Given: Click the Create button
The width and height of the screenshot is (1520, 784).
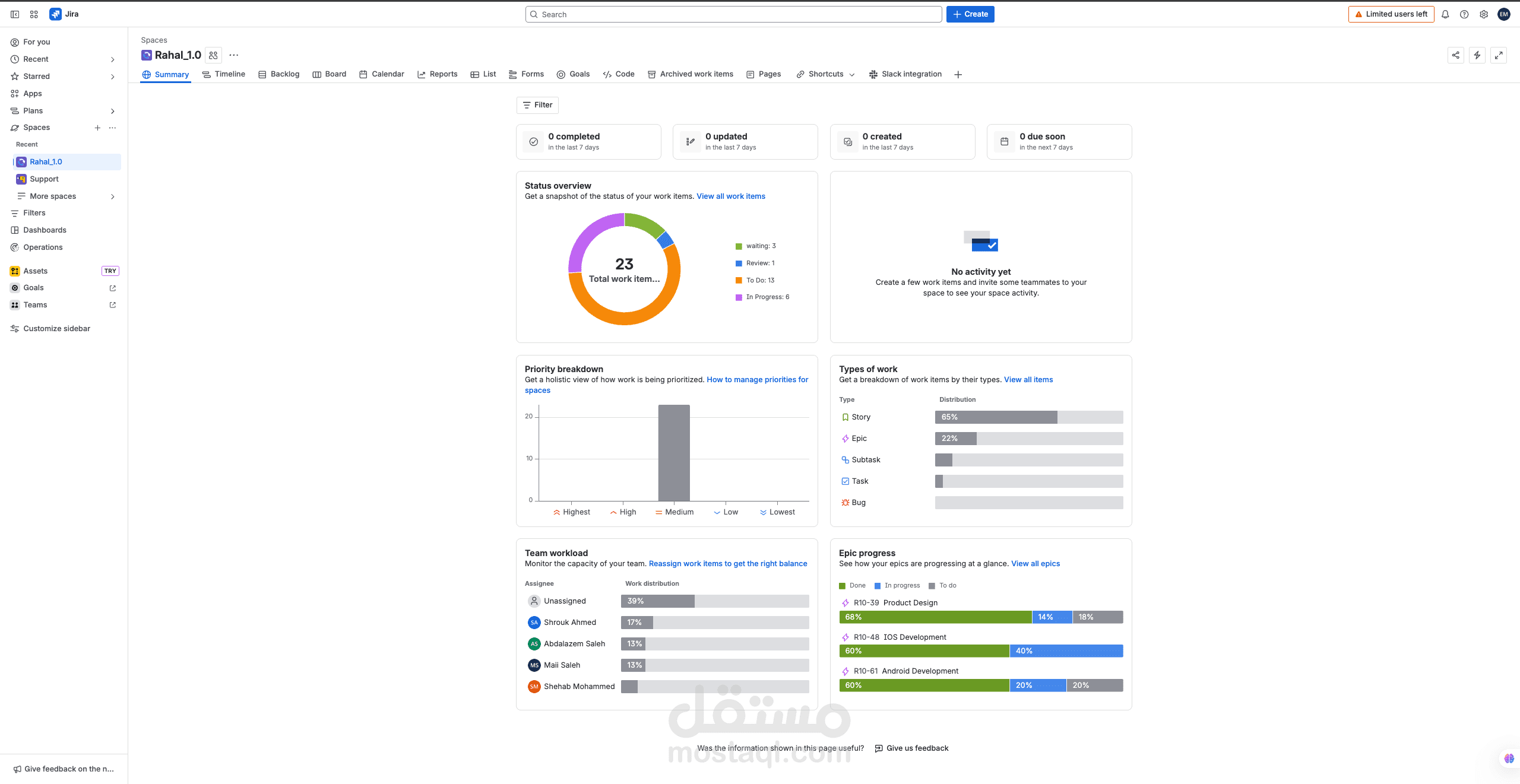Looking at the screenshot, I should click(x=970, y=14).
